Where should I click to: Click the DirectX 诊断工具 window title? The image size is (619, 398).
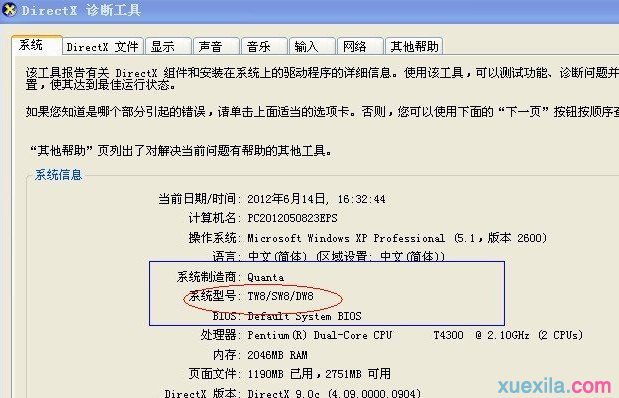point(81,10)
